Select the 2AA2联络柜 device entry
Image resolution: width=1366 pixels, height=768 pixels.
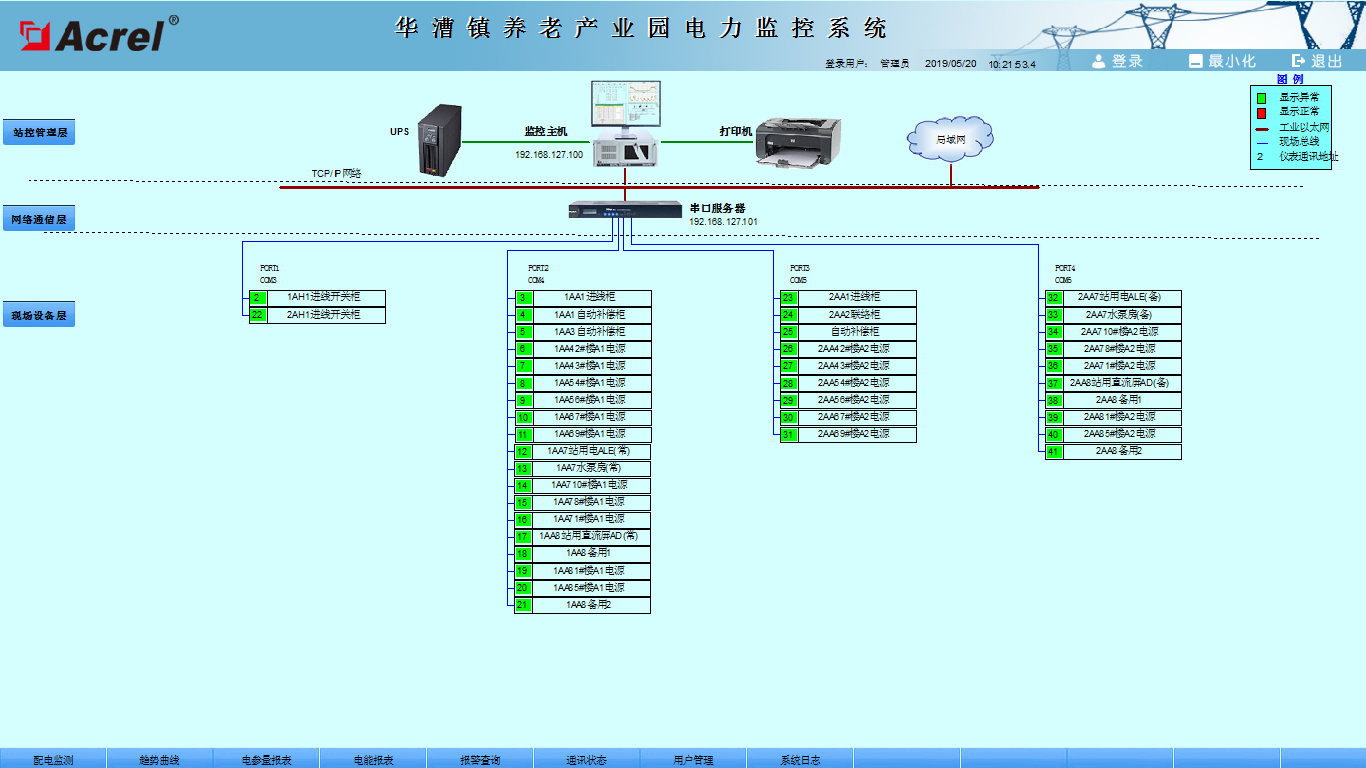point(855,315)
